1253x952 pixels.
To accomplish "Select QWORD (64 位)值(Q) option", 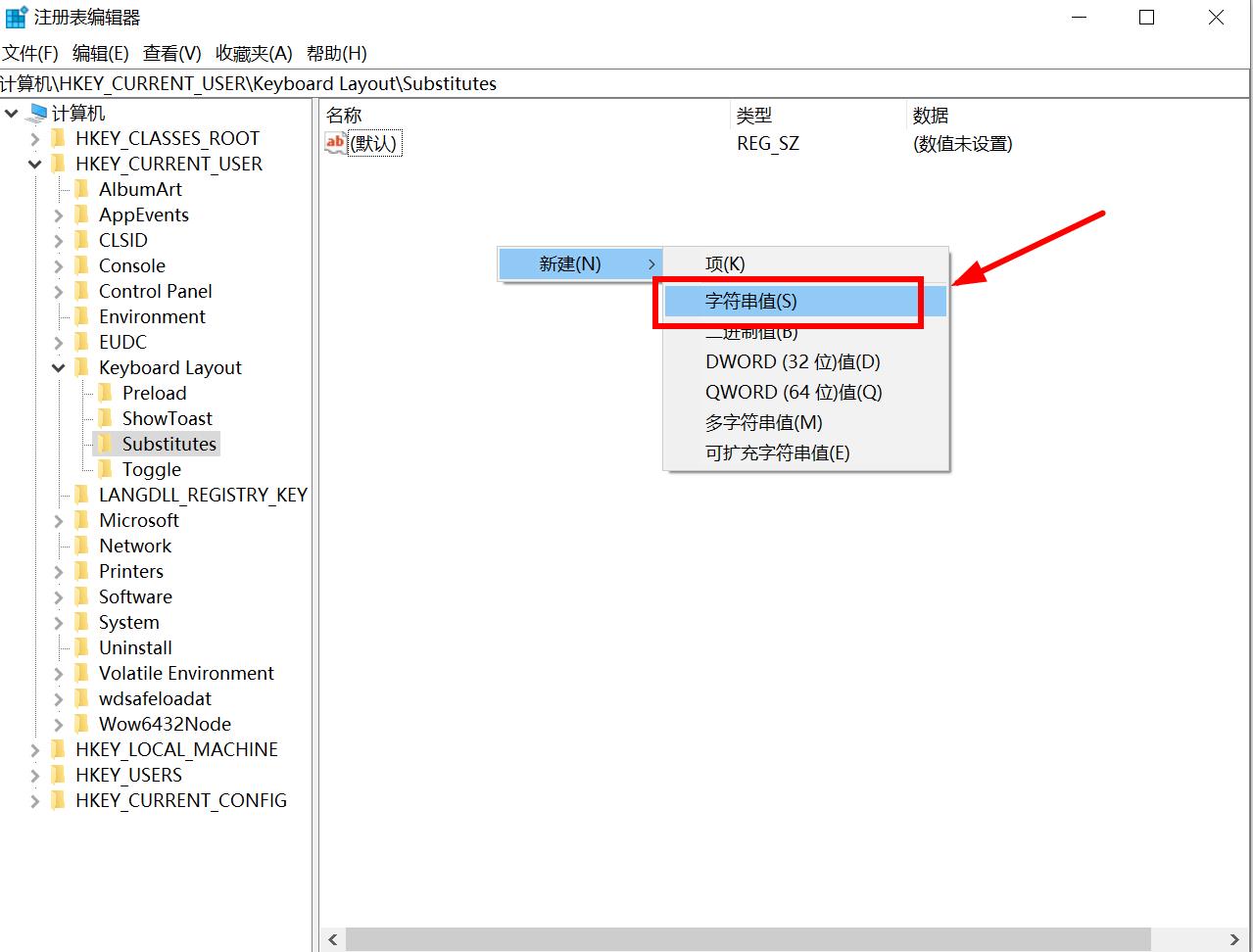I will (794, 392).
